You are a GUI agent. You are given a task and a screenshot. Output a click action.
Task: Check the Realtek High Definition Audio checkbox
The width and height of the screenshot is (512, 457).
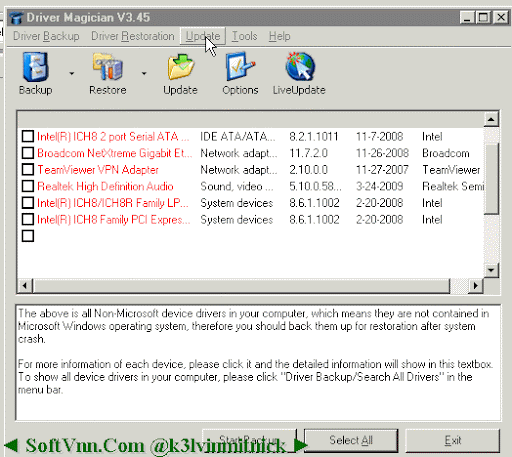tap(28, 186)
